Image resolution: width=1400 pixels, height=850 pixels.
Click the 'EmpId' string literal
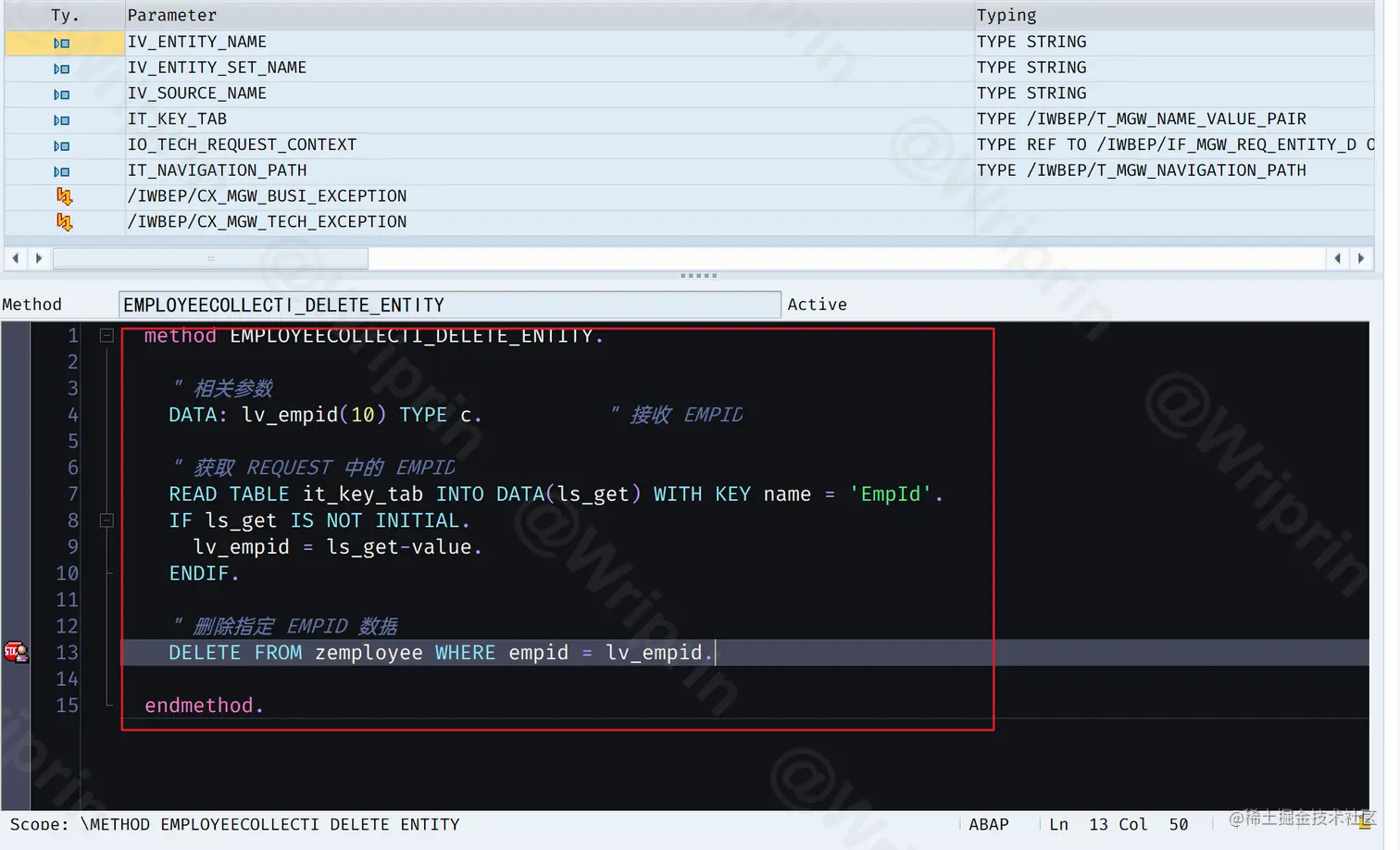(891, 494)
